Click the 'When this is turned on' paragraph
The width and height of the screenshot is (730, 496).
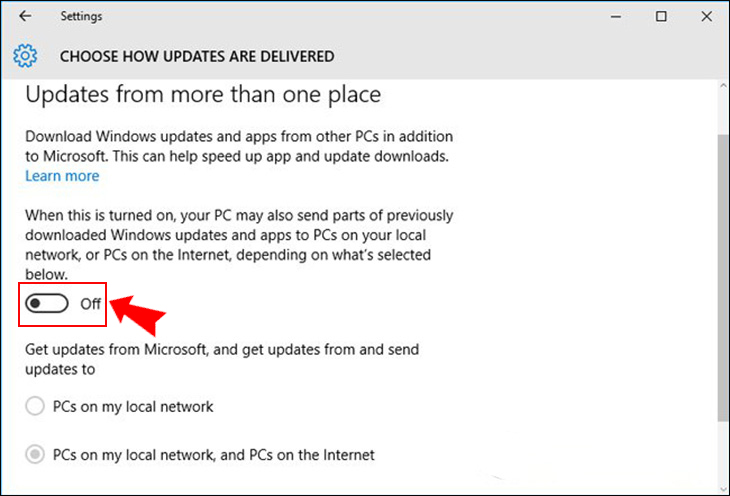239,245
